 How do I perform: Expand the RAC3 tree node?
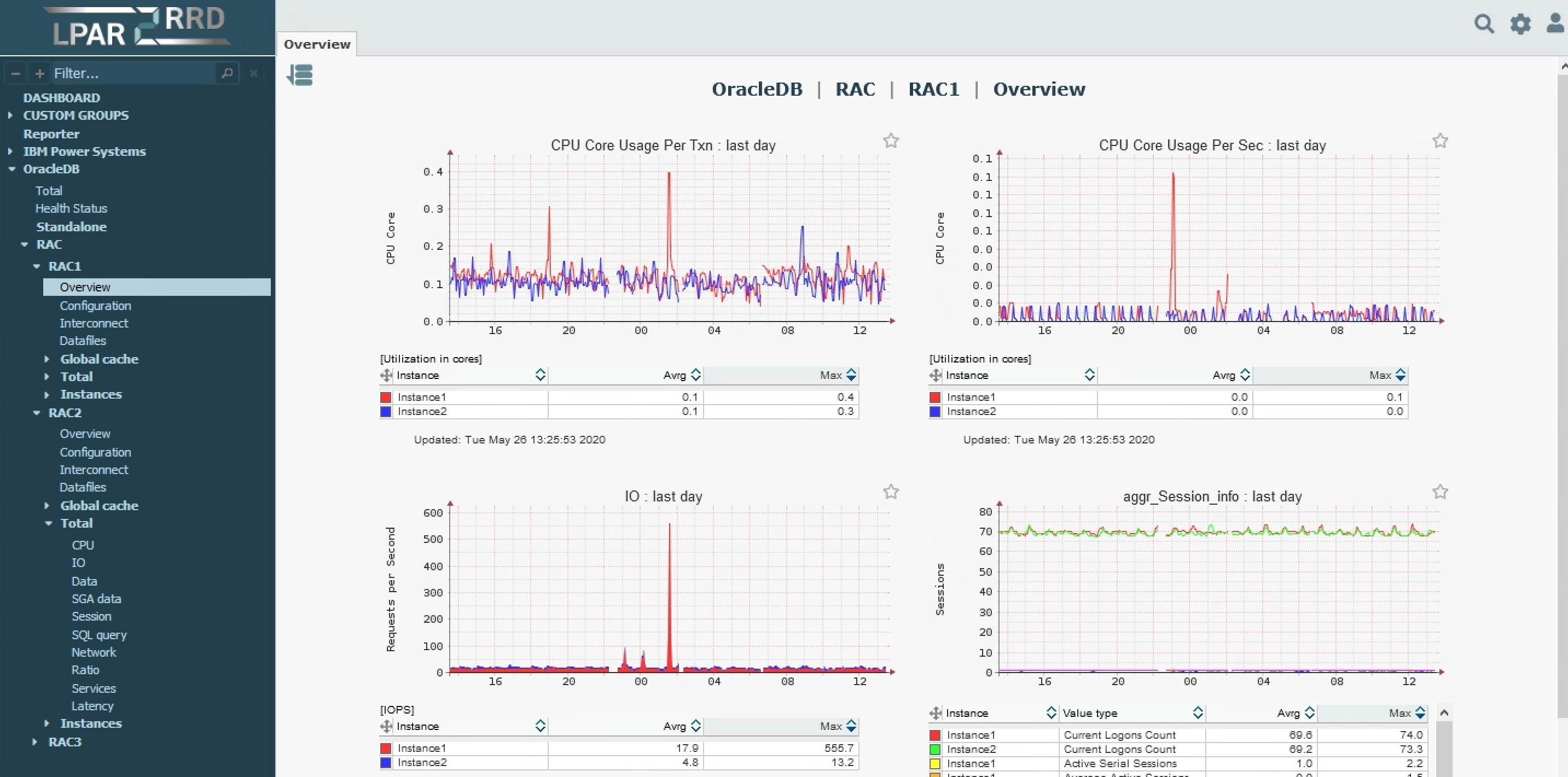click(34, 741)
